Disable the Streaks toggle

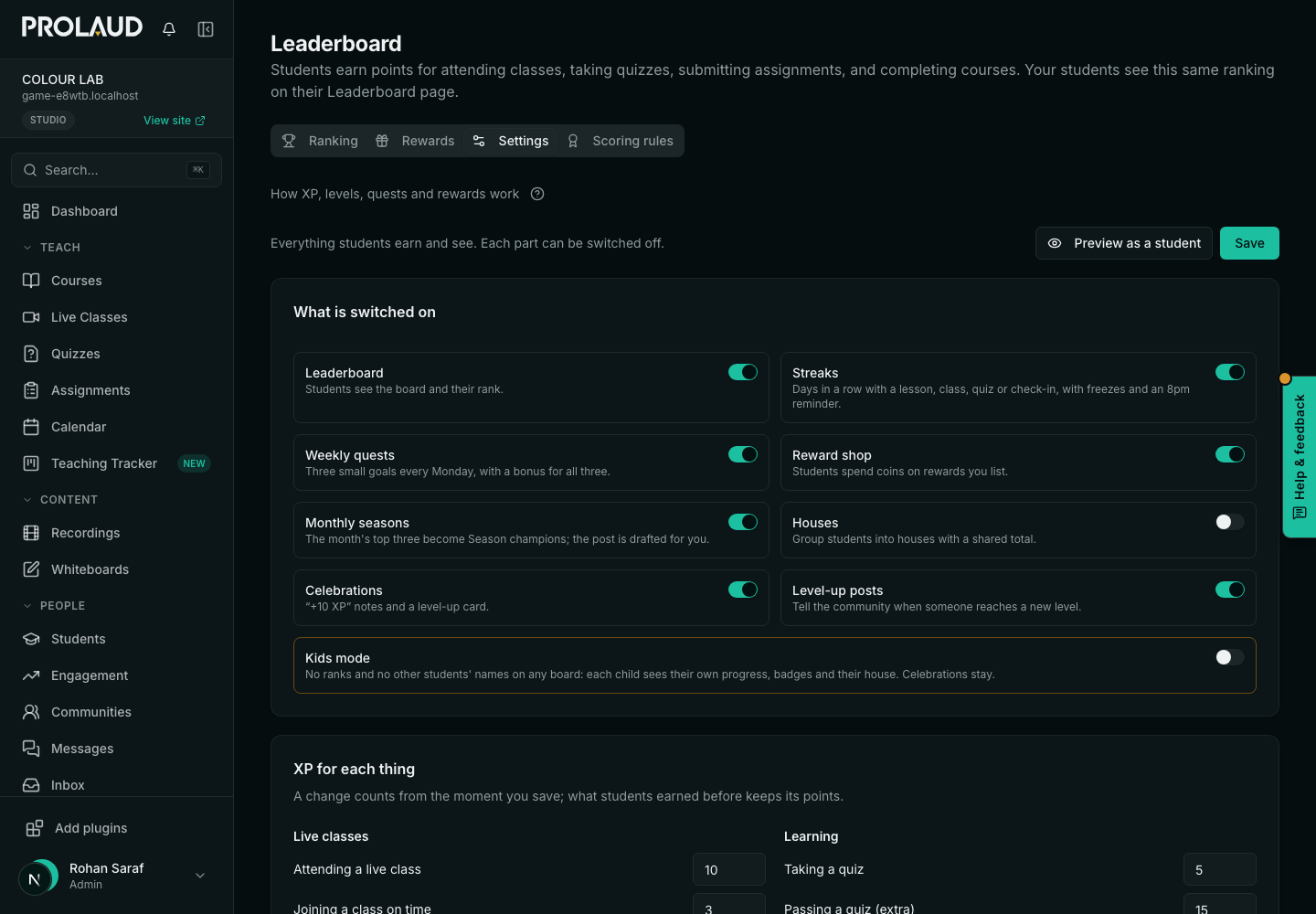(1230, 372)
